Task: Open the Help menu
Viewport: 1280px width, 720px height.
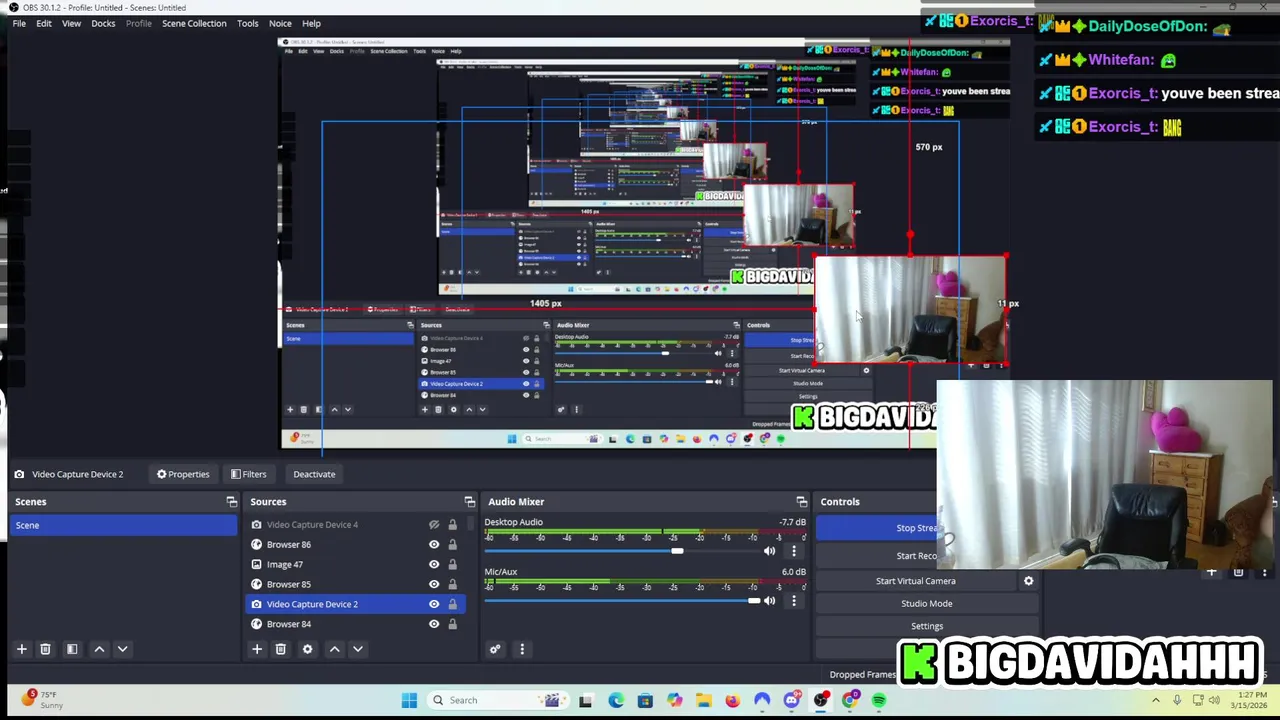Action: (x=311, y=23)
